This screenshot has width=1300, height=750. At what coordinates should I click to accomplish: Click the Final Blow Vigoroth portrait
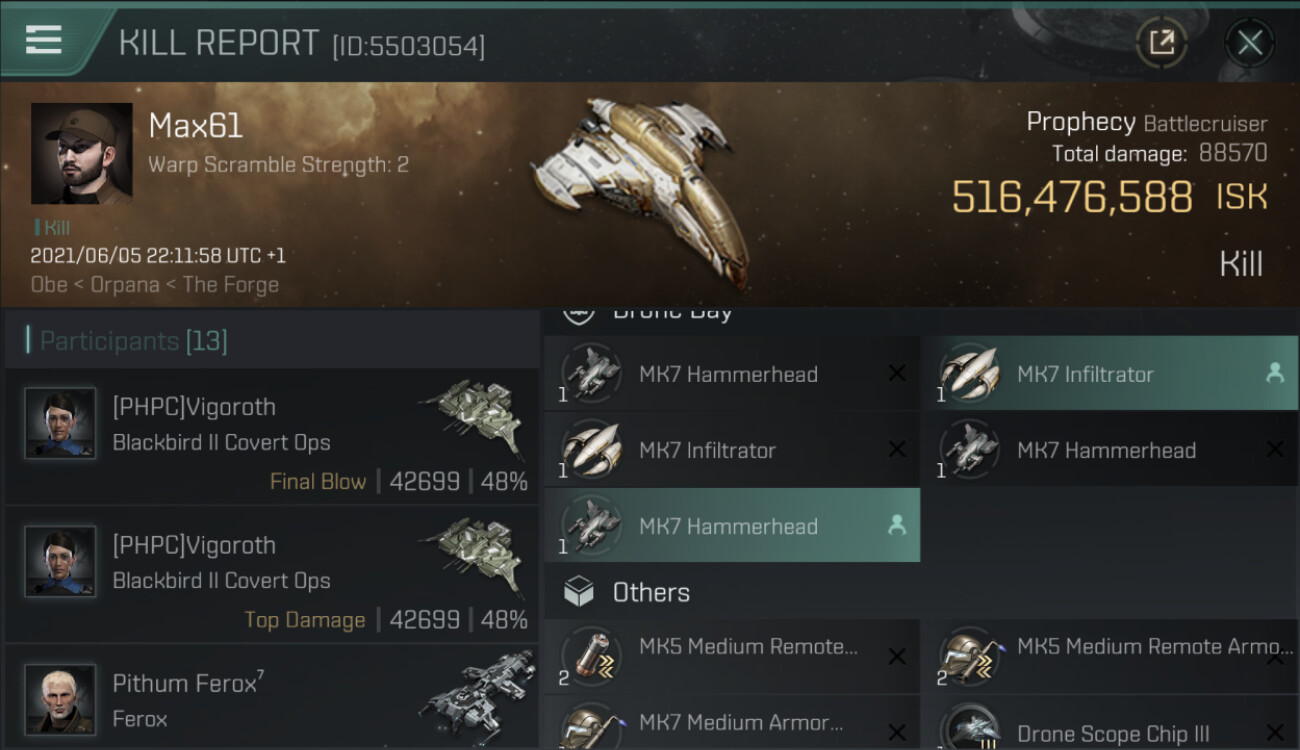(60, 423)
